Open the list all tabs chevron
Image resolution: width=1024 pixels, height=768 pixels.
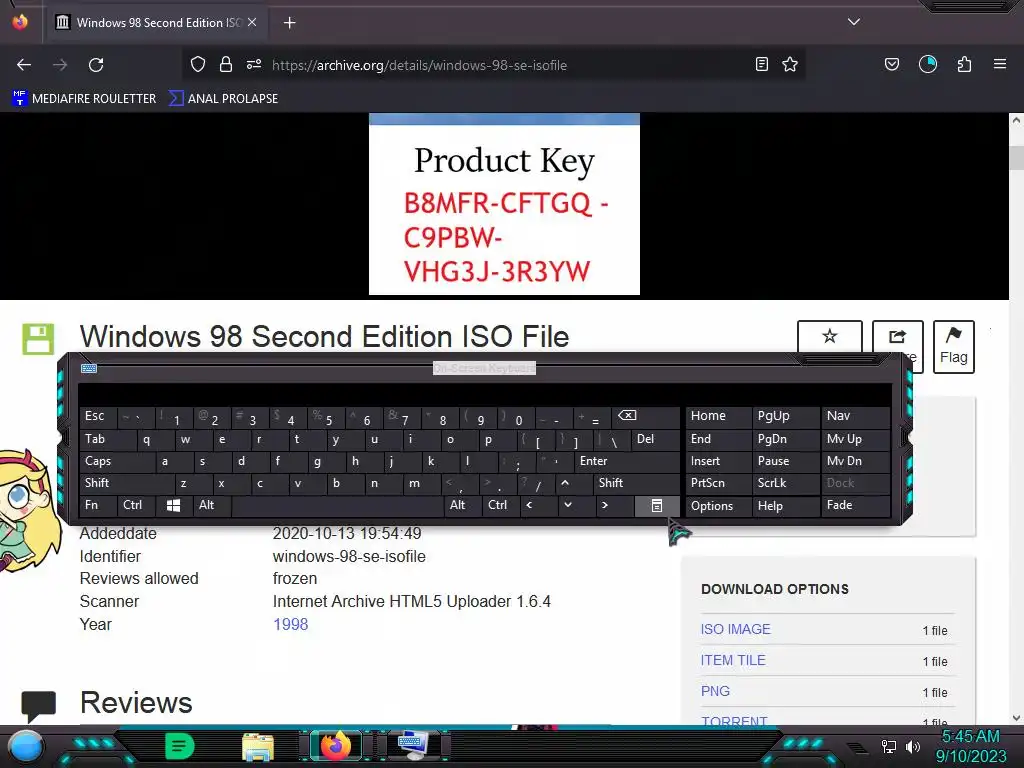[x=854, y=22]
